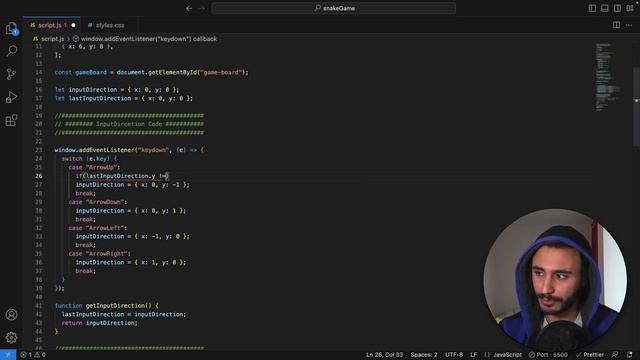This screenshot has width=640, height=360.
Task: Open the Search view icon
Action: click(x=11, y=51)
